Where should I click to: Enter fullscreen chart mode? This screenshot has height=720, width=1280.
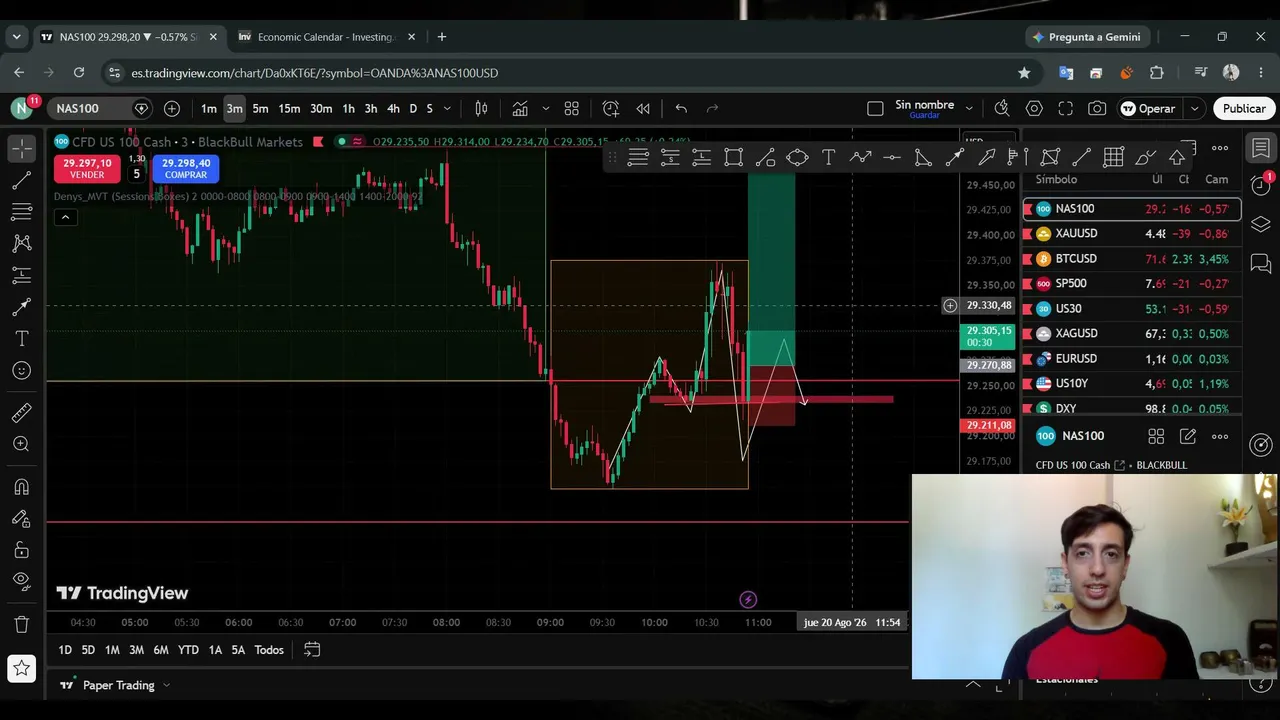(x=1066, y=108)
